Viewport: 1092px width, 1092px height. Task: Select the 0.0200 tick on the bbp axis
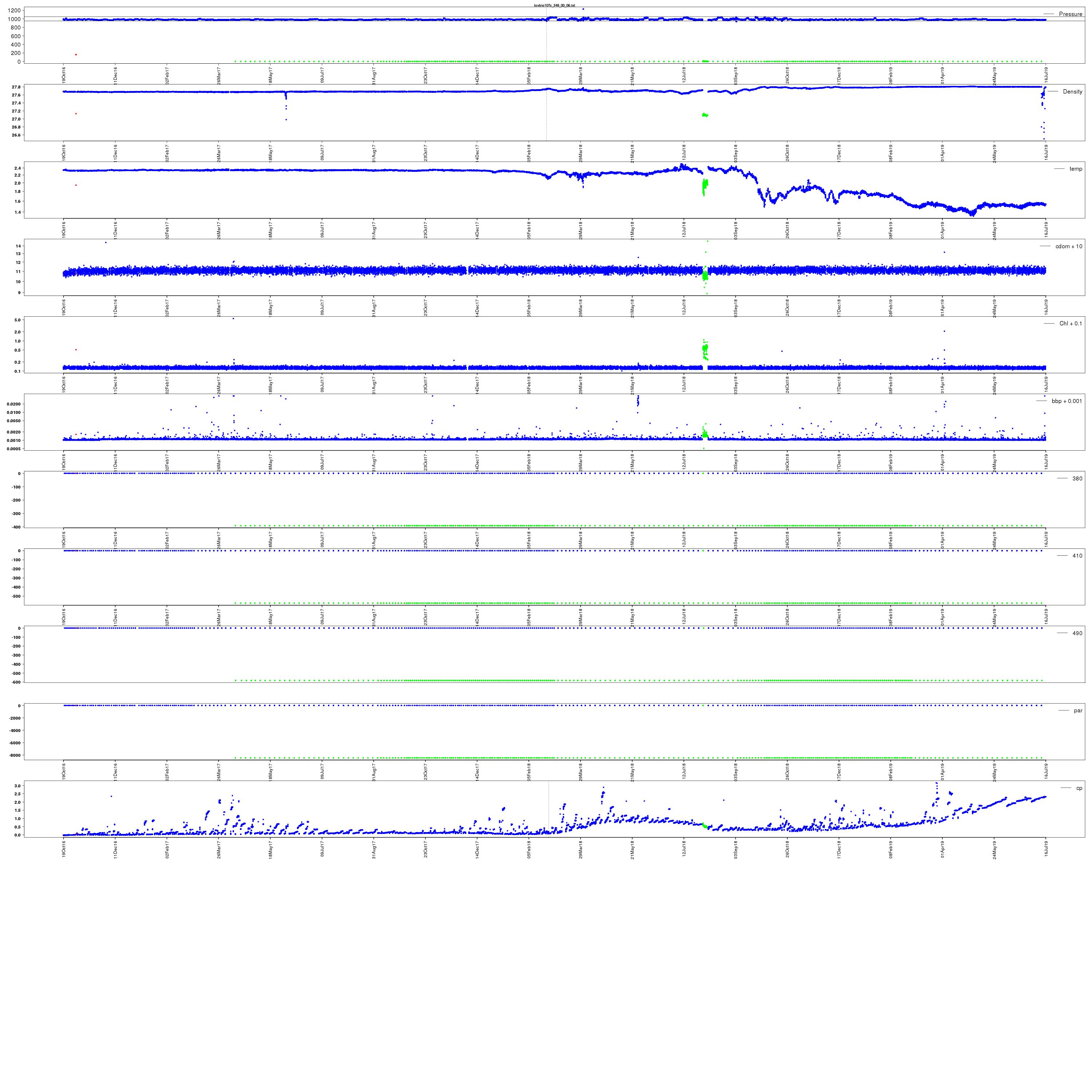14,404
